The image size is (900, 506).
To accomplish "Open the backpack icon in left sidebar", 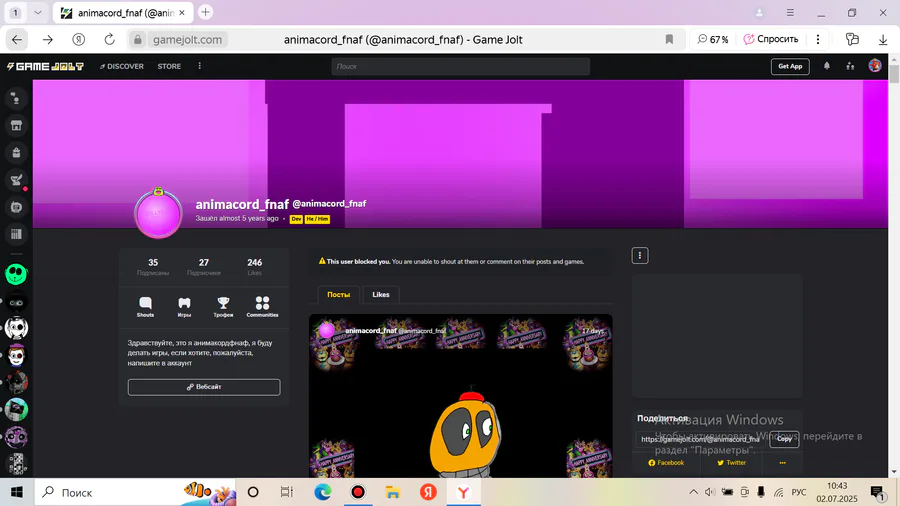I will (x=16, y=153).
